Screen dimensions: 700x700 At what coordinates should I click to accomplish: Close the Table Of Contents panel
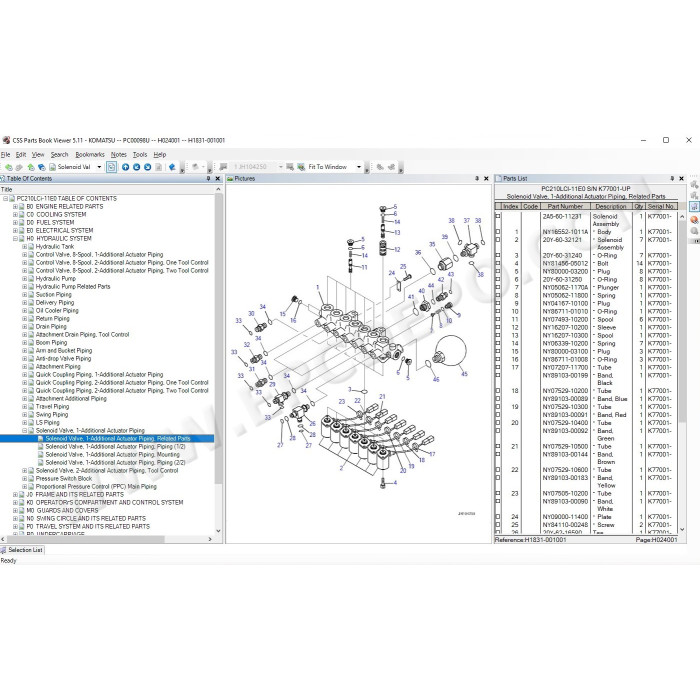coord(218,179)
